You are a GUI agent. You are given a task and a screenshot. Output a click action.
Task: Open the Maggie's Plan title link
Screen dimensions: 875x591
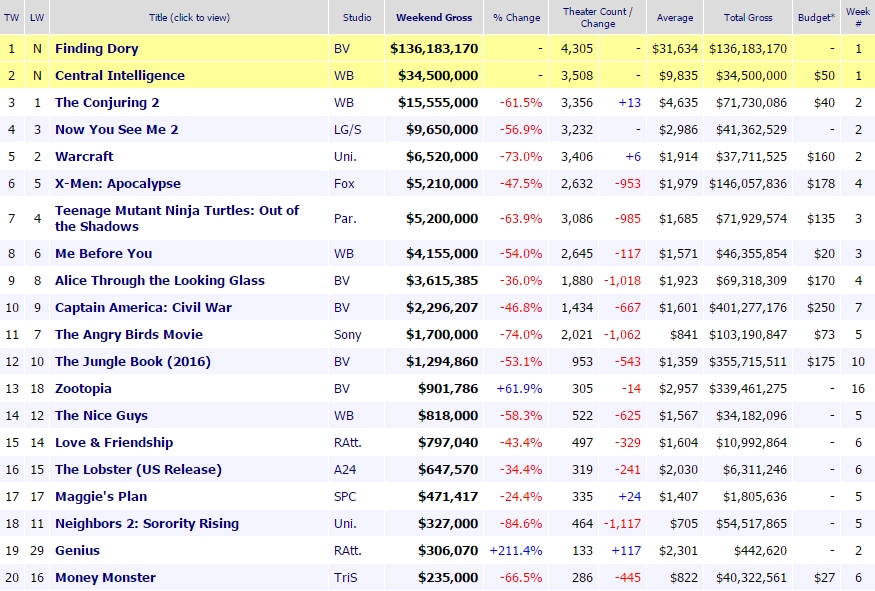[x=101, y=497]
